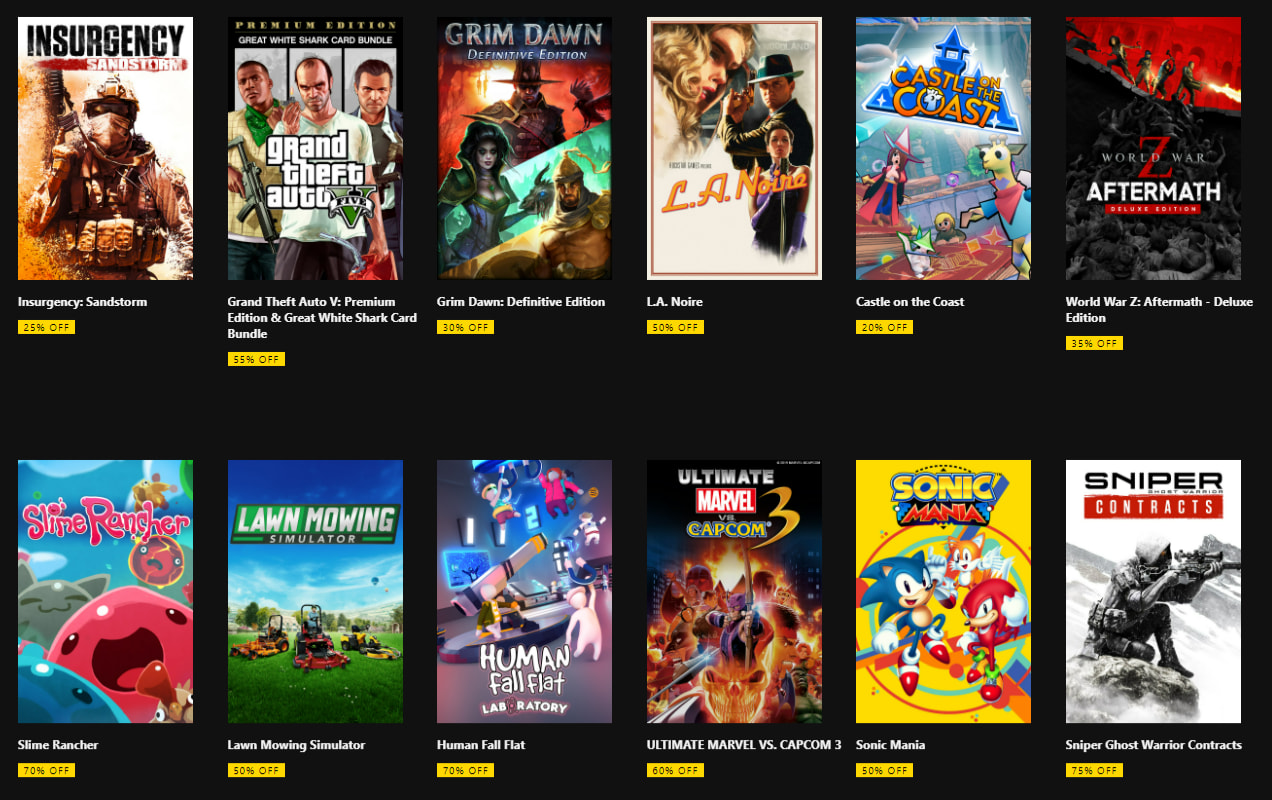This screenshot has width=1272, height=800.
Task: Open the World War Z Aftermath cover
Action: (1153, 148)
